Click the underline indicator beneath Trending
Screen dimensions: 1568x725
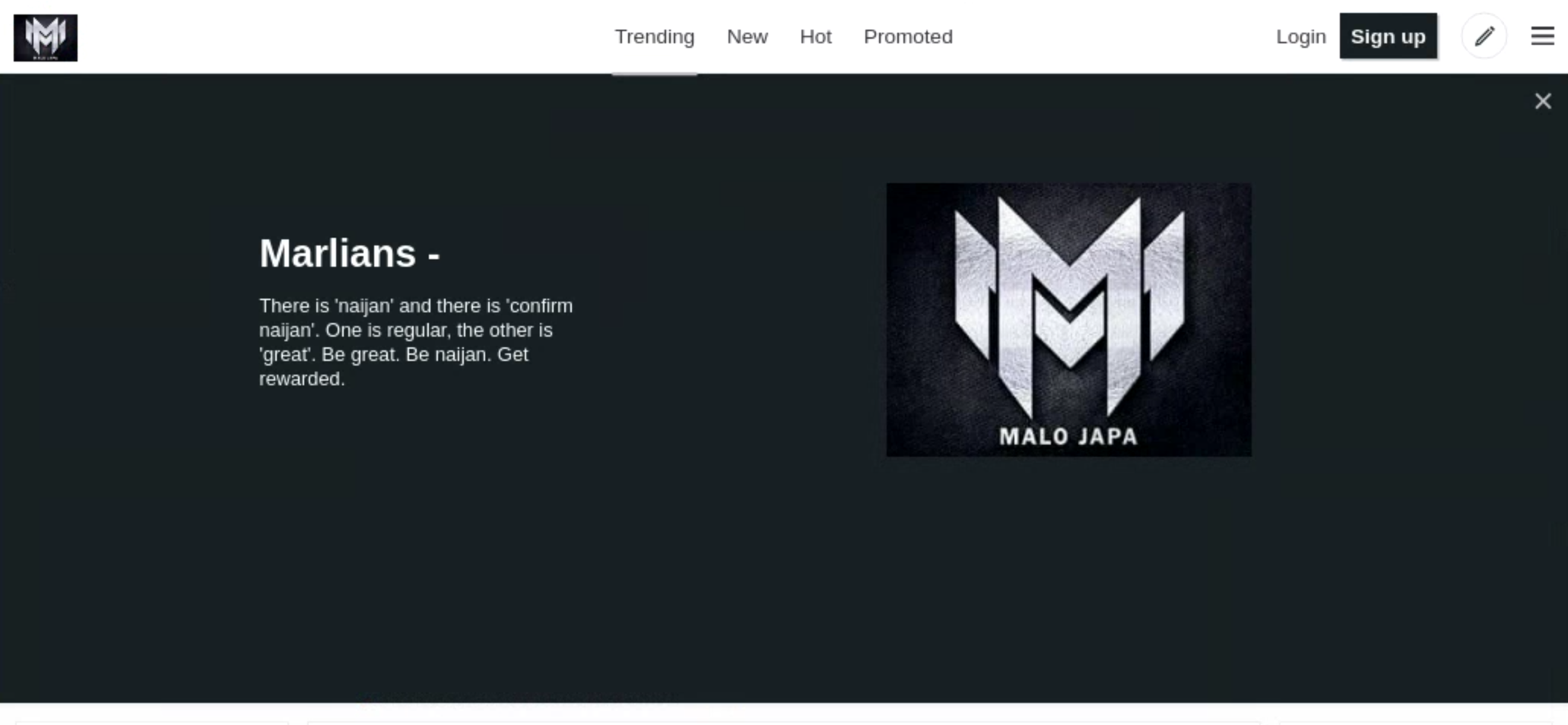tap(654, 74)
